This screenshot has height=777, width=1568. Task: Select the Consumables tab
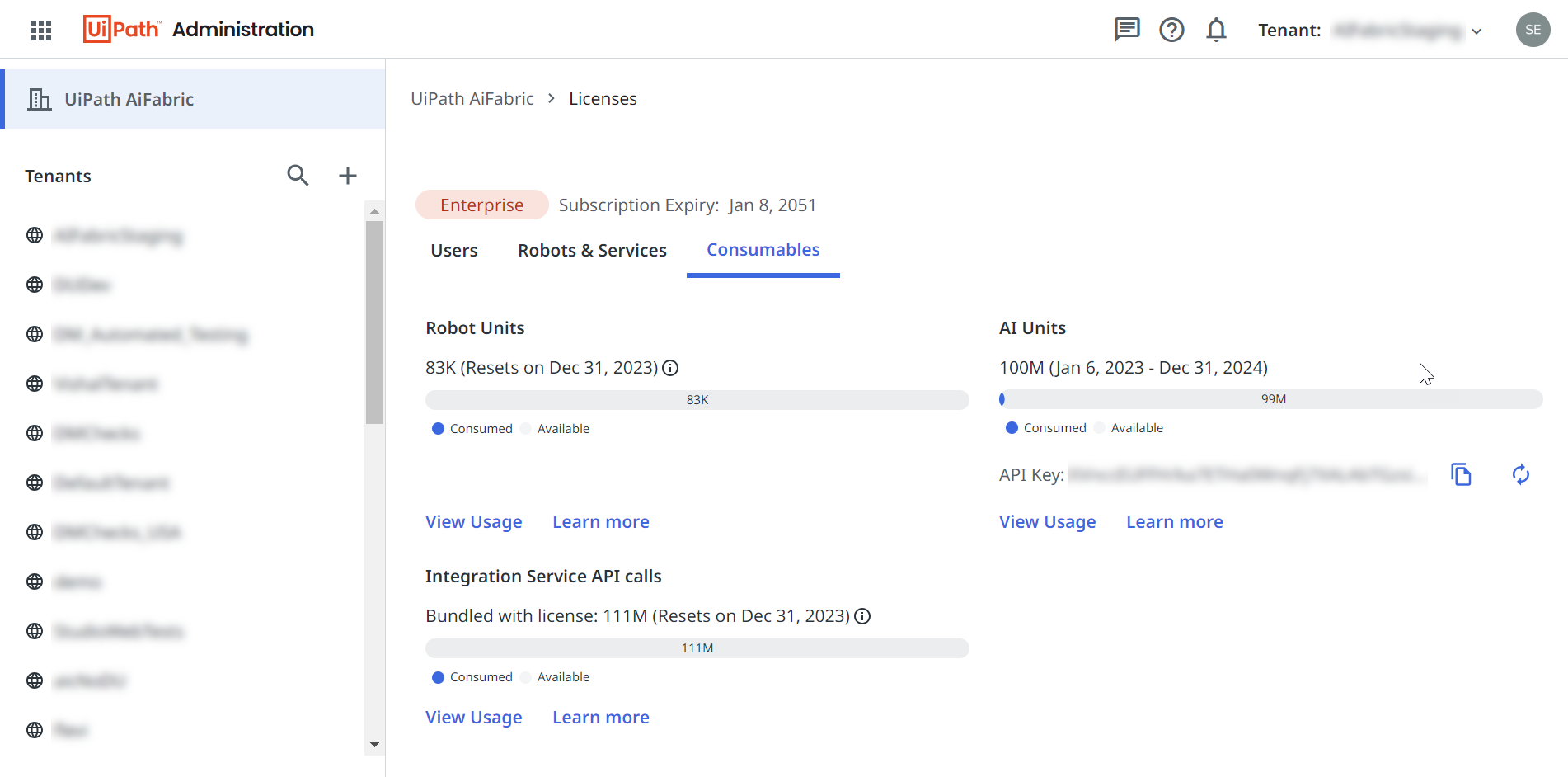[763, 250]
